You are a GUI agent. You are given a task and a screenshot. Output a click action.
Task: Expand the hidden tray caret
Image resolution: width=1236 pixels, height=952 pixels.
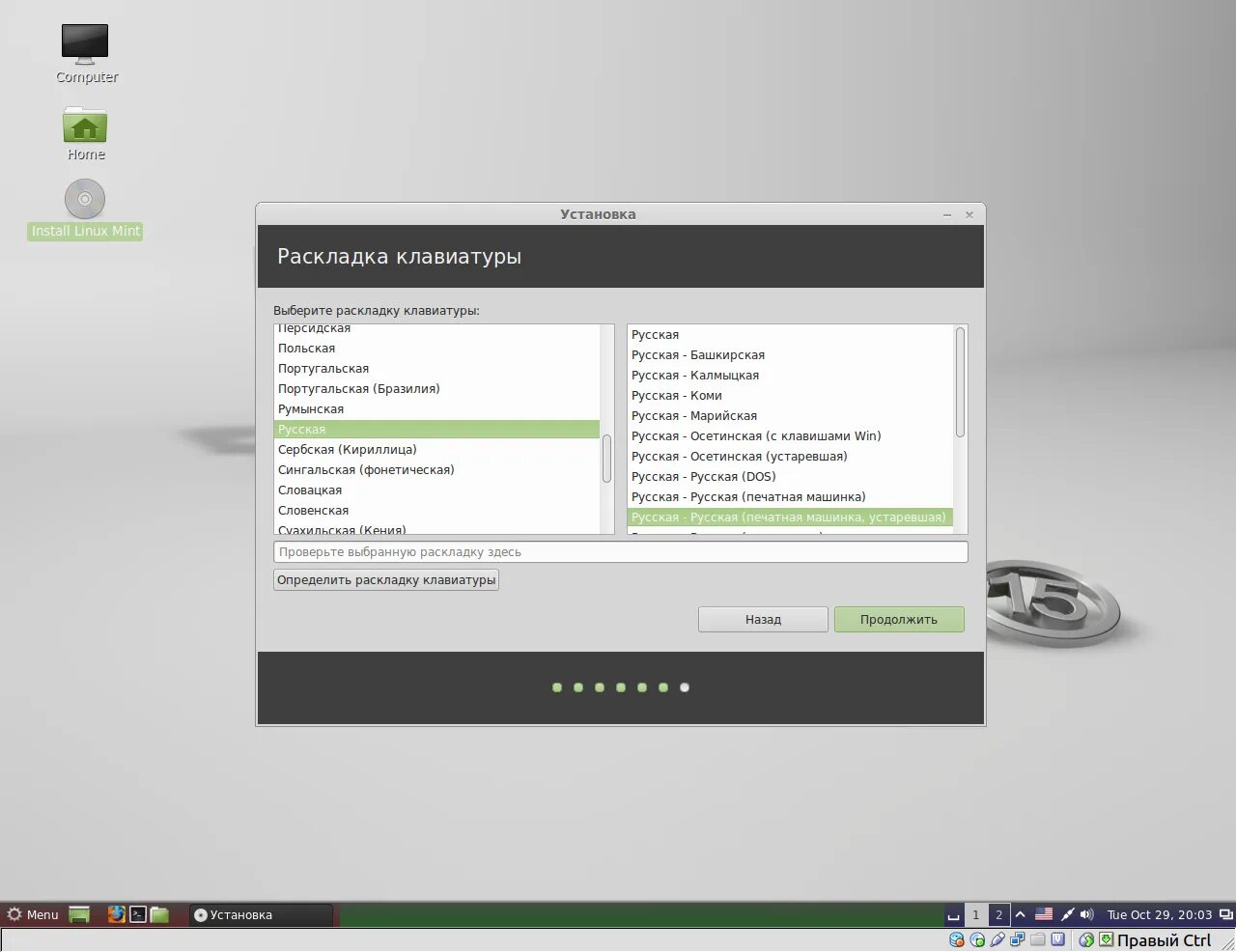pyautogui.click(x=1020, y=914)
